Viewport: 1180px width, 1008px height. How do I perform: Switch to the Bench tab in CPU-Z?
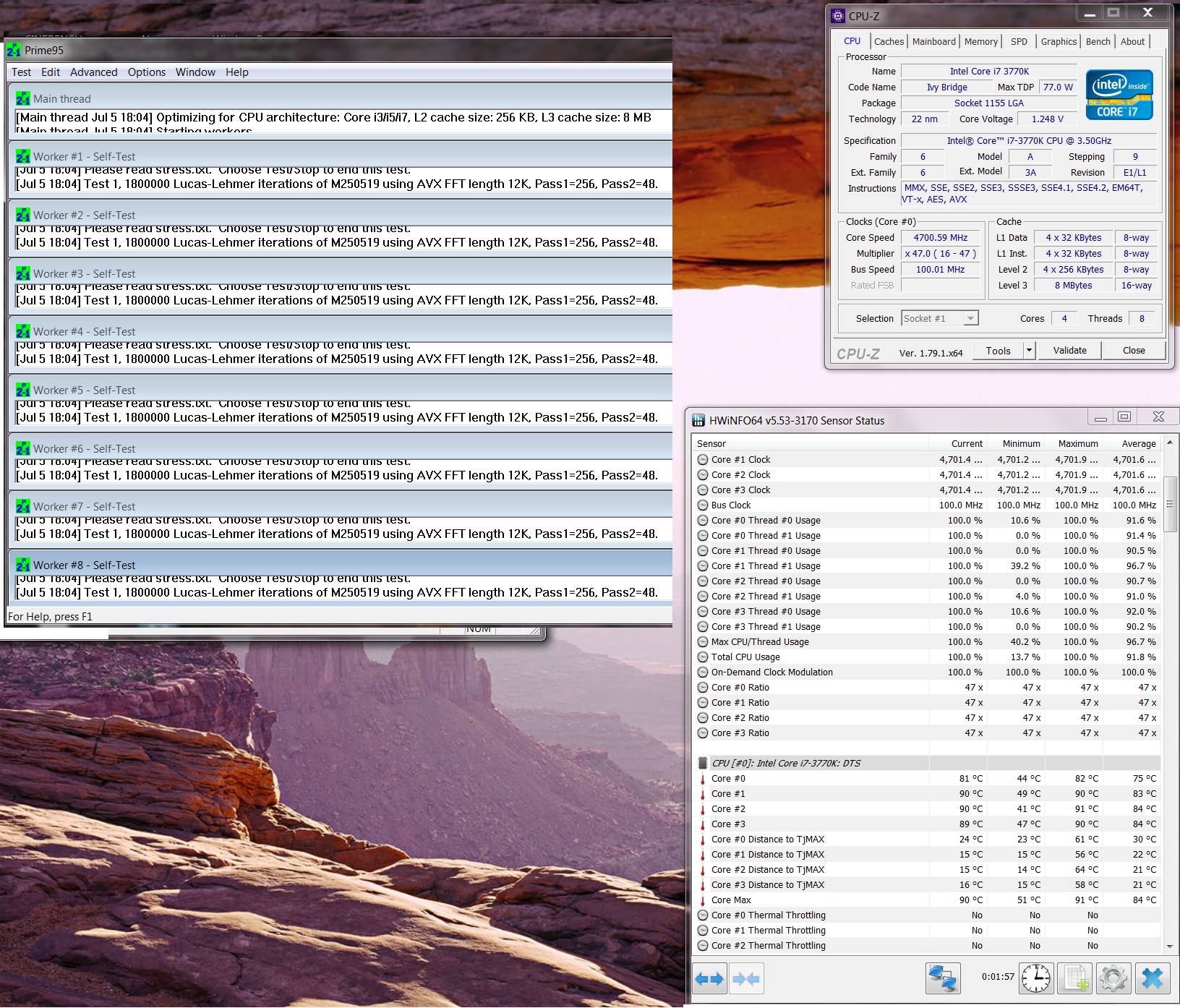pos(1098,41)
